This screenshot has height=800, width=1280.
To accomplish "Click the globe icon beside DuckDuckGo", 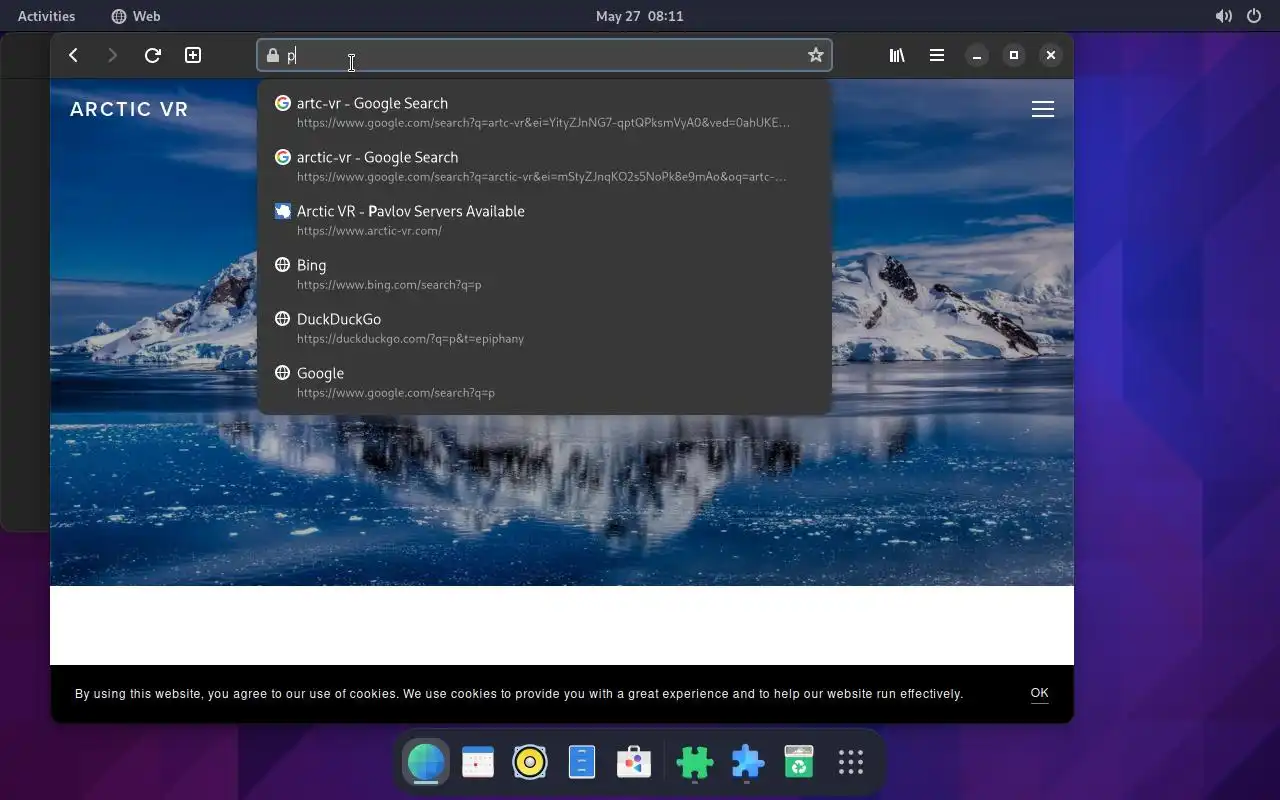I will (x=283, y=319).
